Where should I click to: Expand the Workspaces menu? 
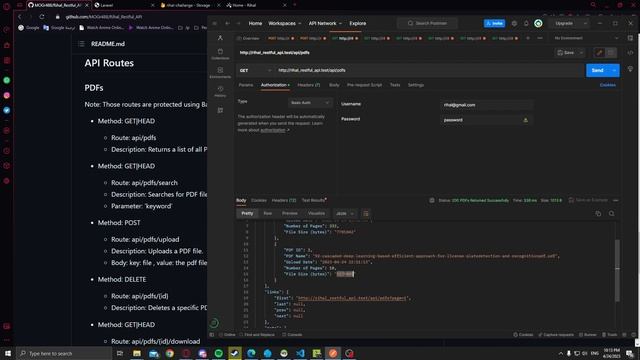[x=284, y=24]
